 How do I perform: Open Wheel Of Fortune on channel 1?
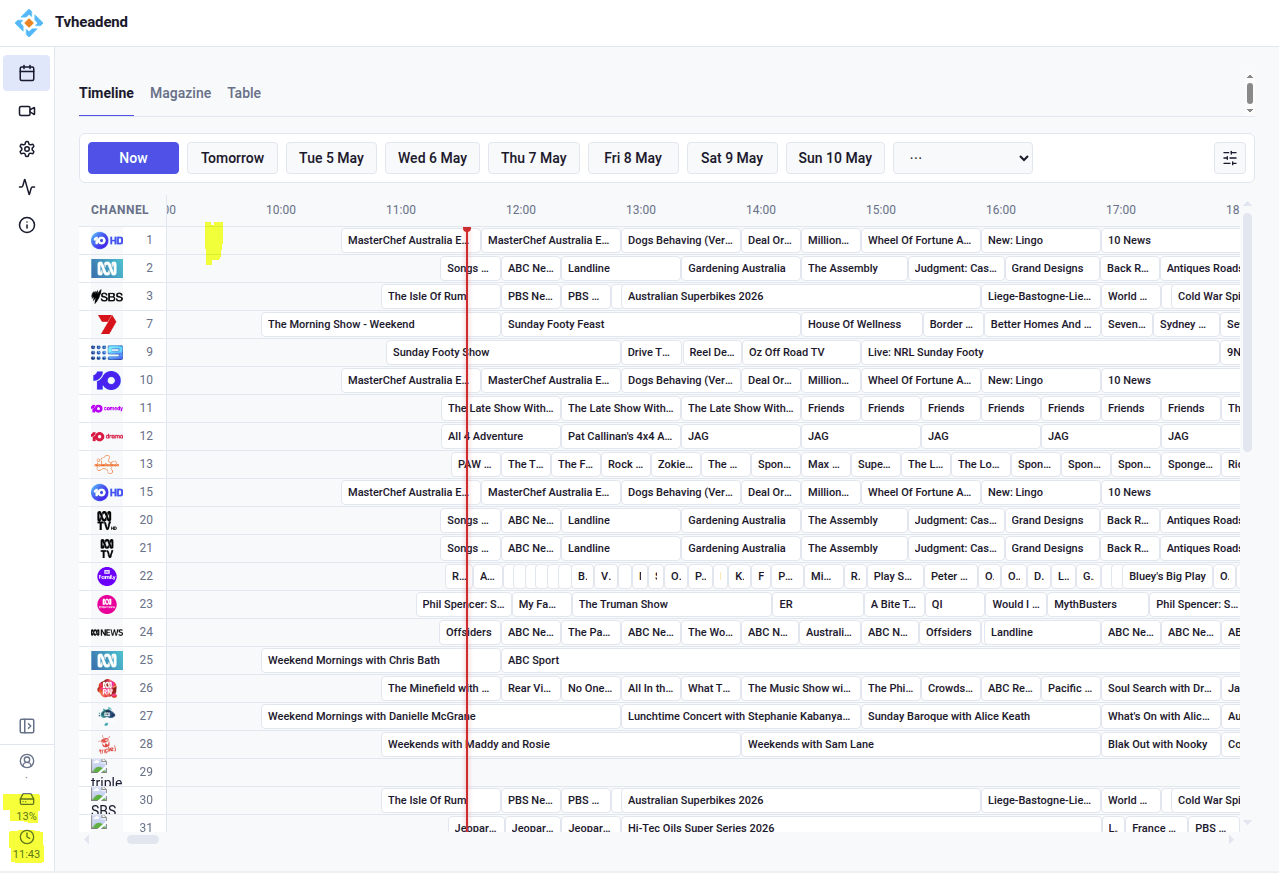point(921,240)
